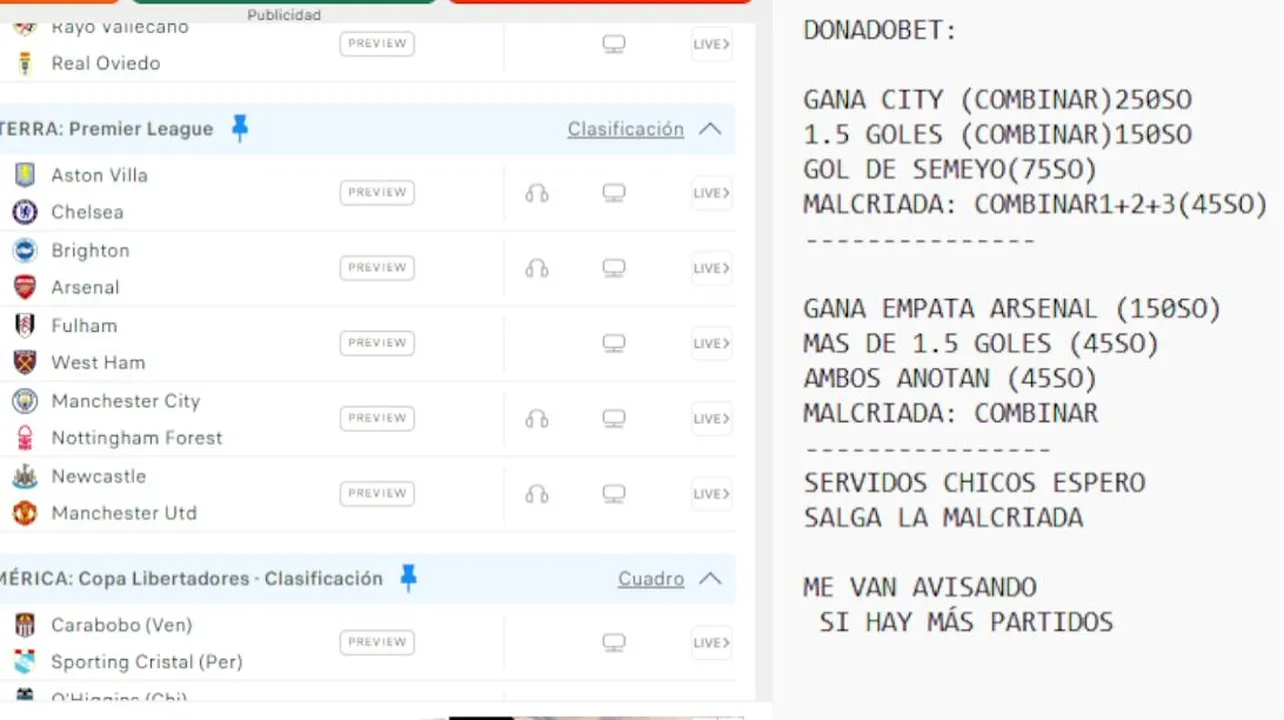Image resolution: width=1284 pixels, height=720 pixels.
Task: Click Live button for Aston Villa vs Chelsea
Action: tap(712, 193)
